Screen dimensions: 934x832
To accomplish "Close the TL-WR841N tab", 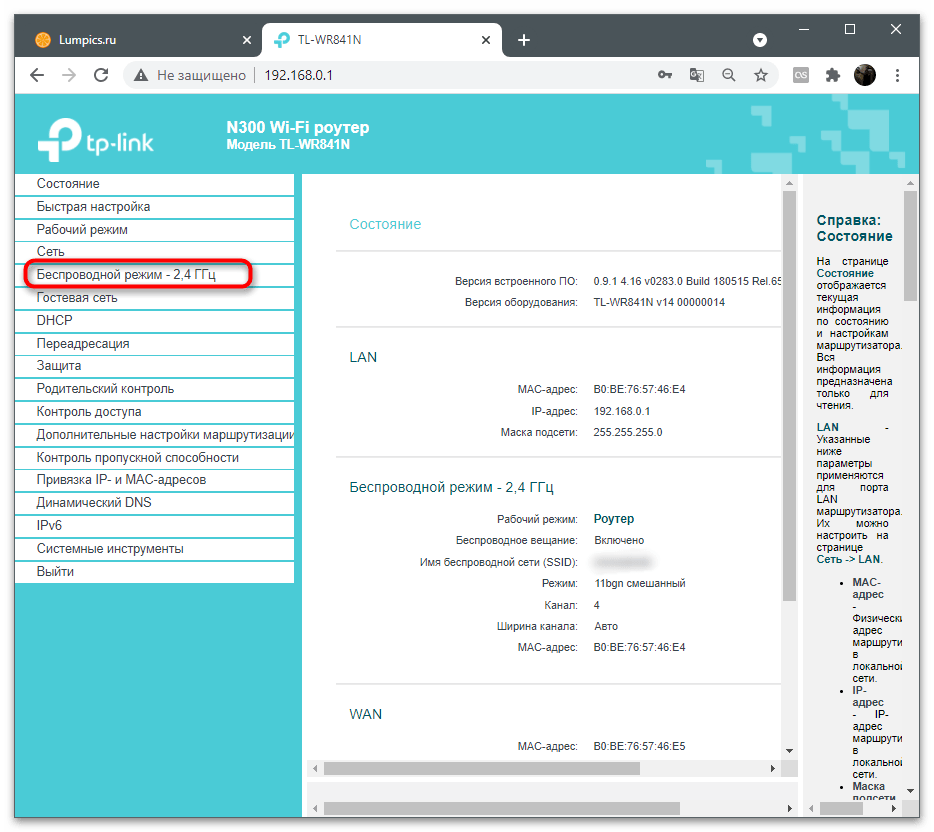I will pos(486,40).
